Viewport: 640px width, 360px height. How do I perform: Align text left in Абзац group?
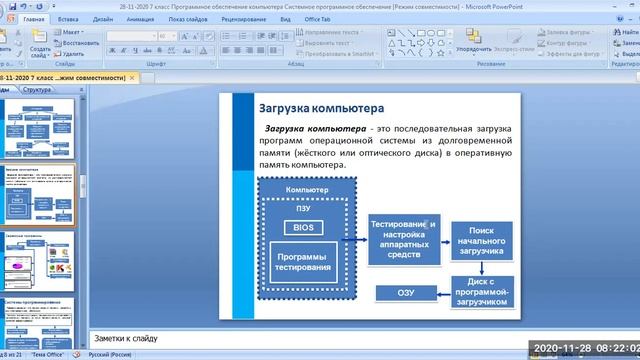click(226, 51)
